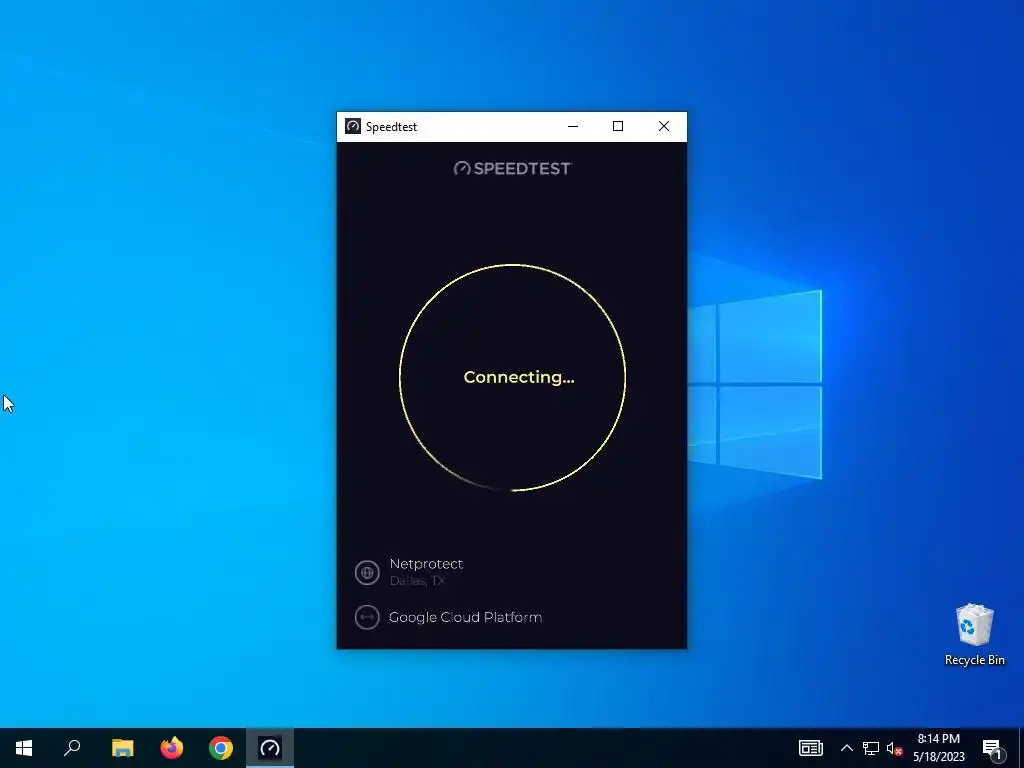Launch Google Chrome from the taskbar
Screen dimensions: 1024x768
click(221, 748)
